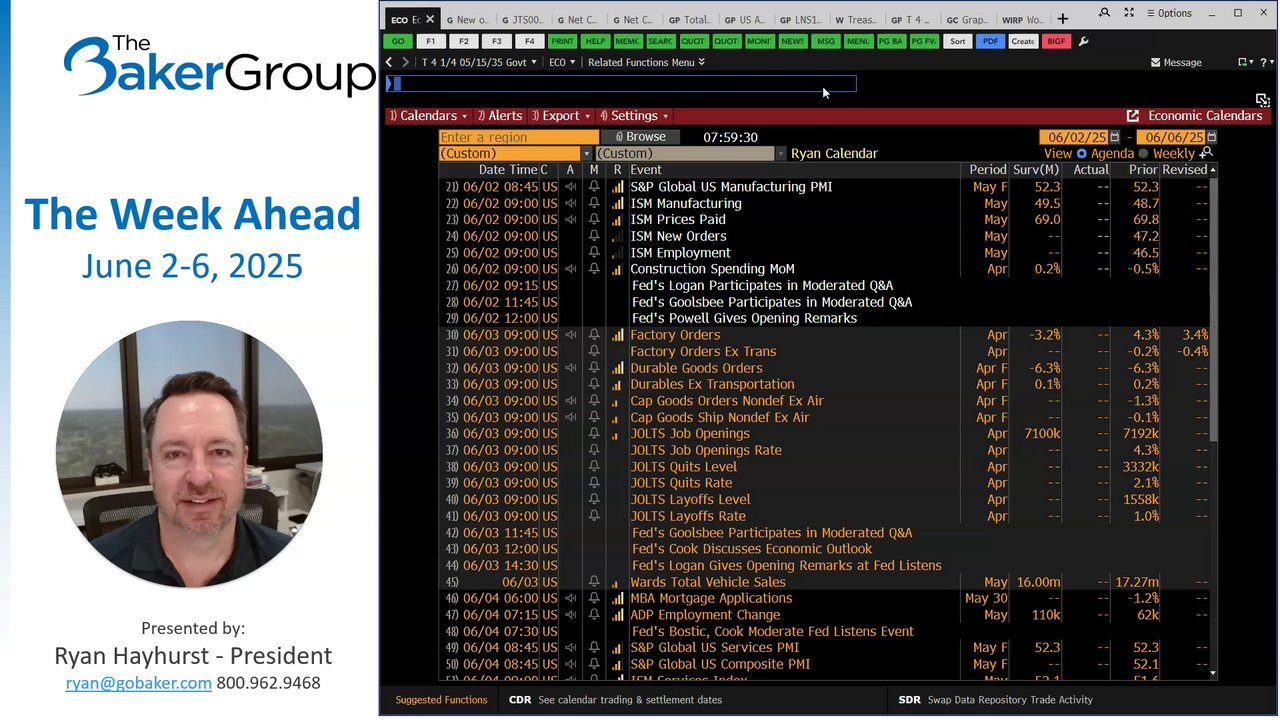
Task: Toggle alert bell for ISM Manufacturing
Action: click(594, 203)
